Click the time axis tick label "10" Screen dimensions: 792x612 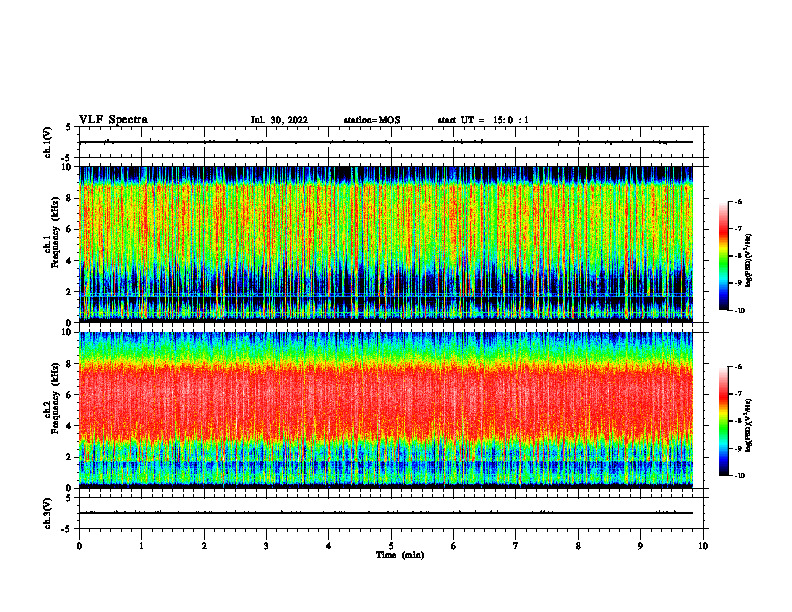pyautogui.click(x=703, y=546)
